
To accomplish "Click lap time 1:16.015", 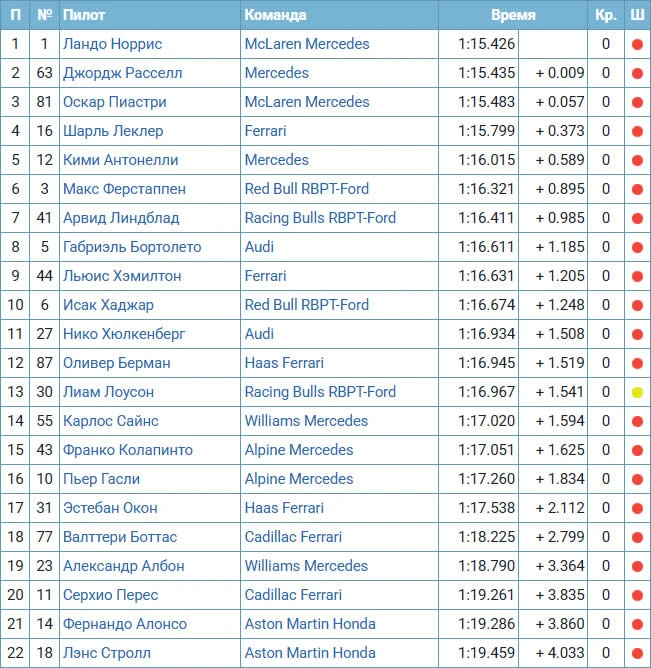I will pyautogui.click(x=486, y=160).
